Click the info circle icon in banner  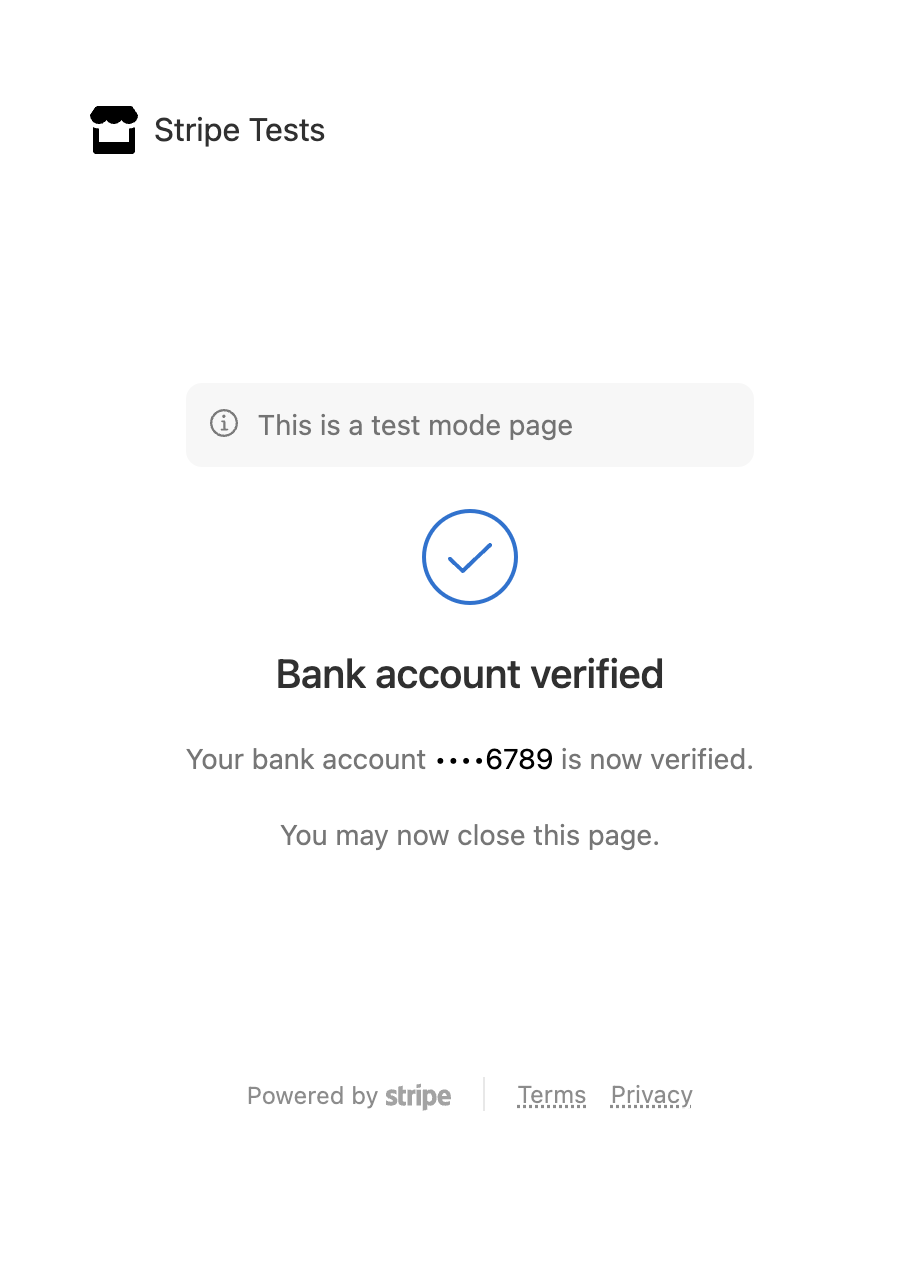pos(224,423)
